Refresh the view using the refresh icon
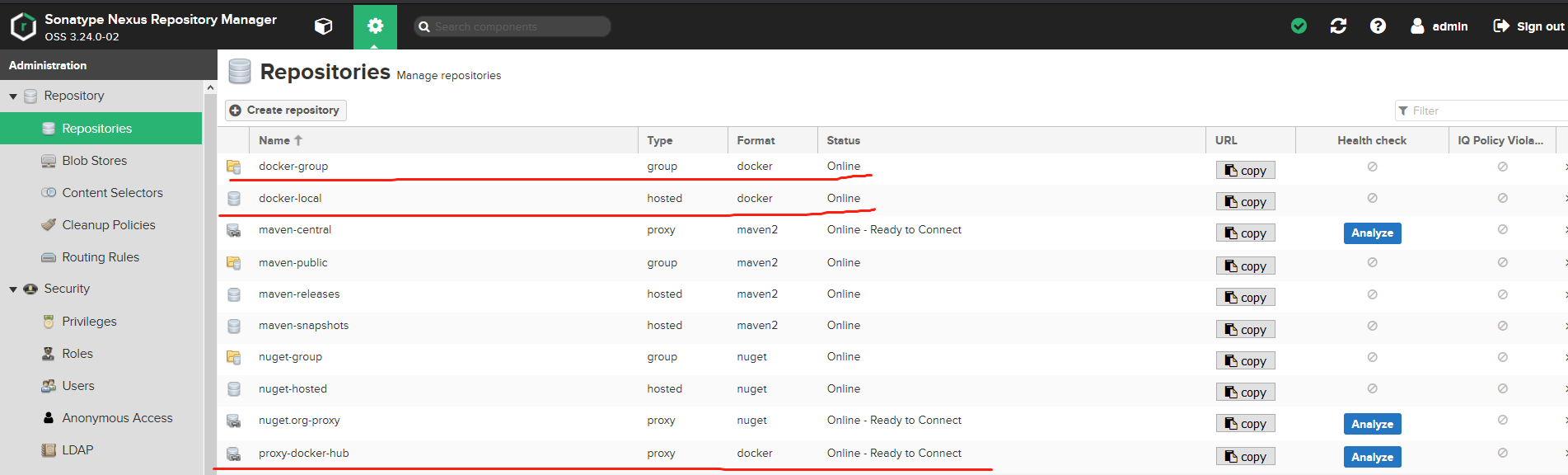This screenshot has height=475, width=1568. [1338, 26]
